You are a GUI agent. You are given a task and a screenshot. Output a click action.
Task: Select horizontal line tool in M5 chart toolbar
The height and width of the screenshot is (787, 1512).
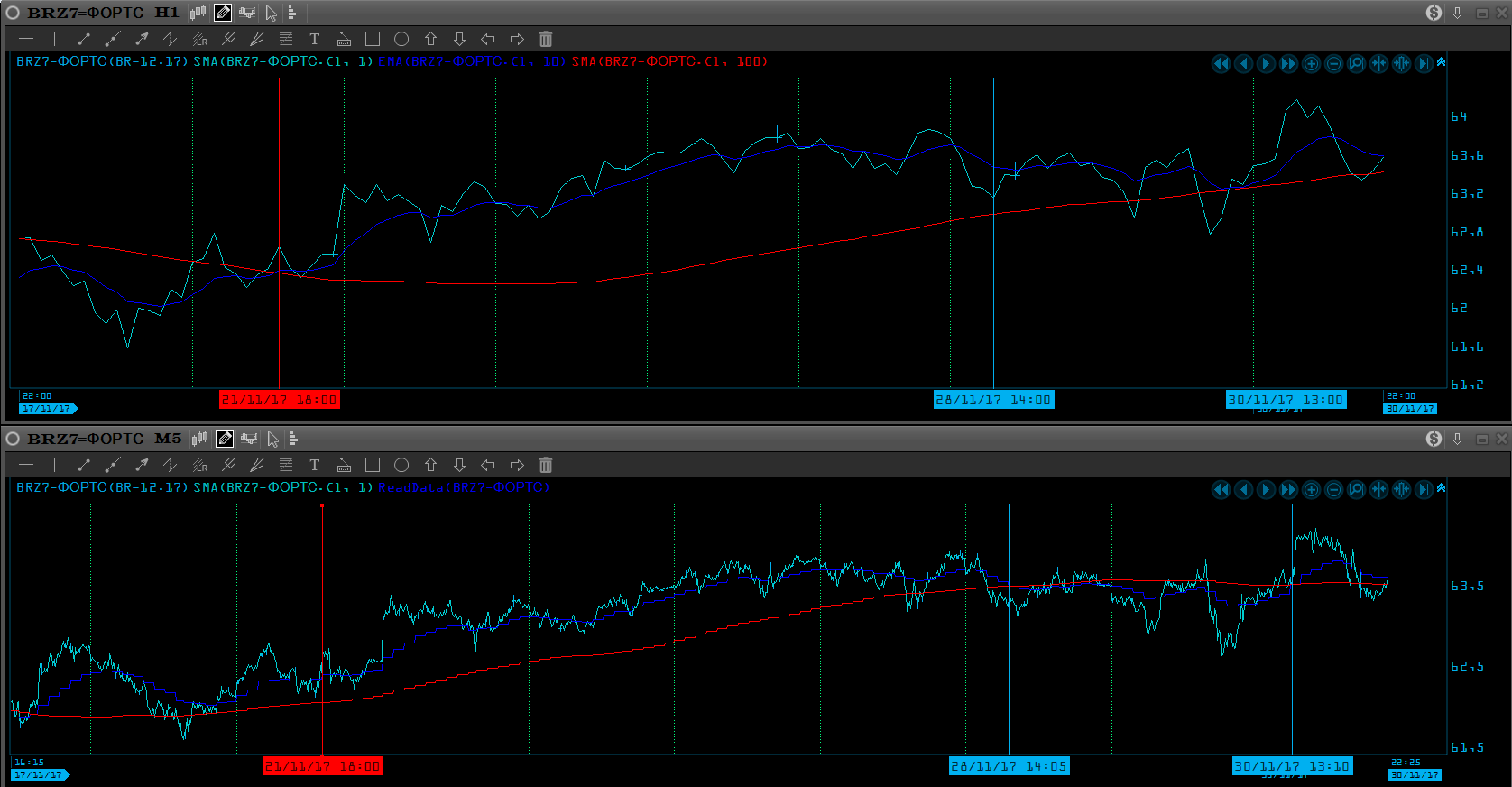[x=26, y=465]
